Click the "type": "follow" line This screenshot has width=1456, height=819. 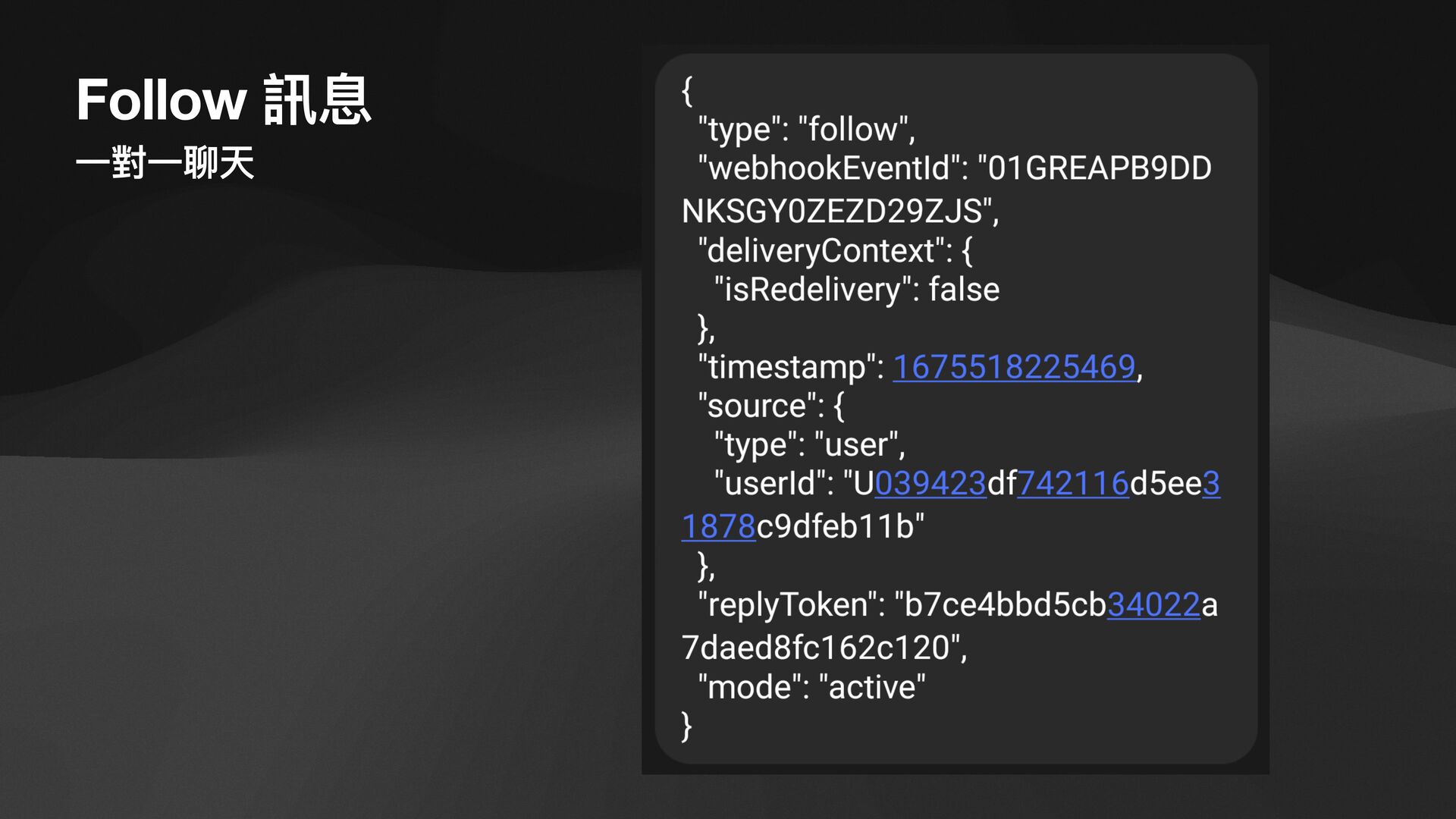(x=807, y=130)
